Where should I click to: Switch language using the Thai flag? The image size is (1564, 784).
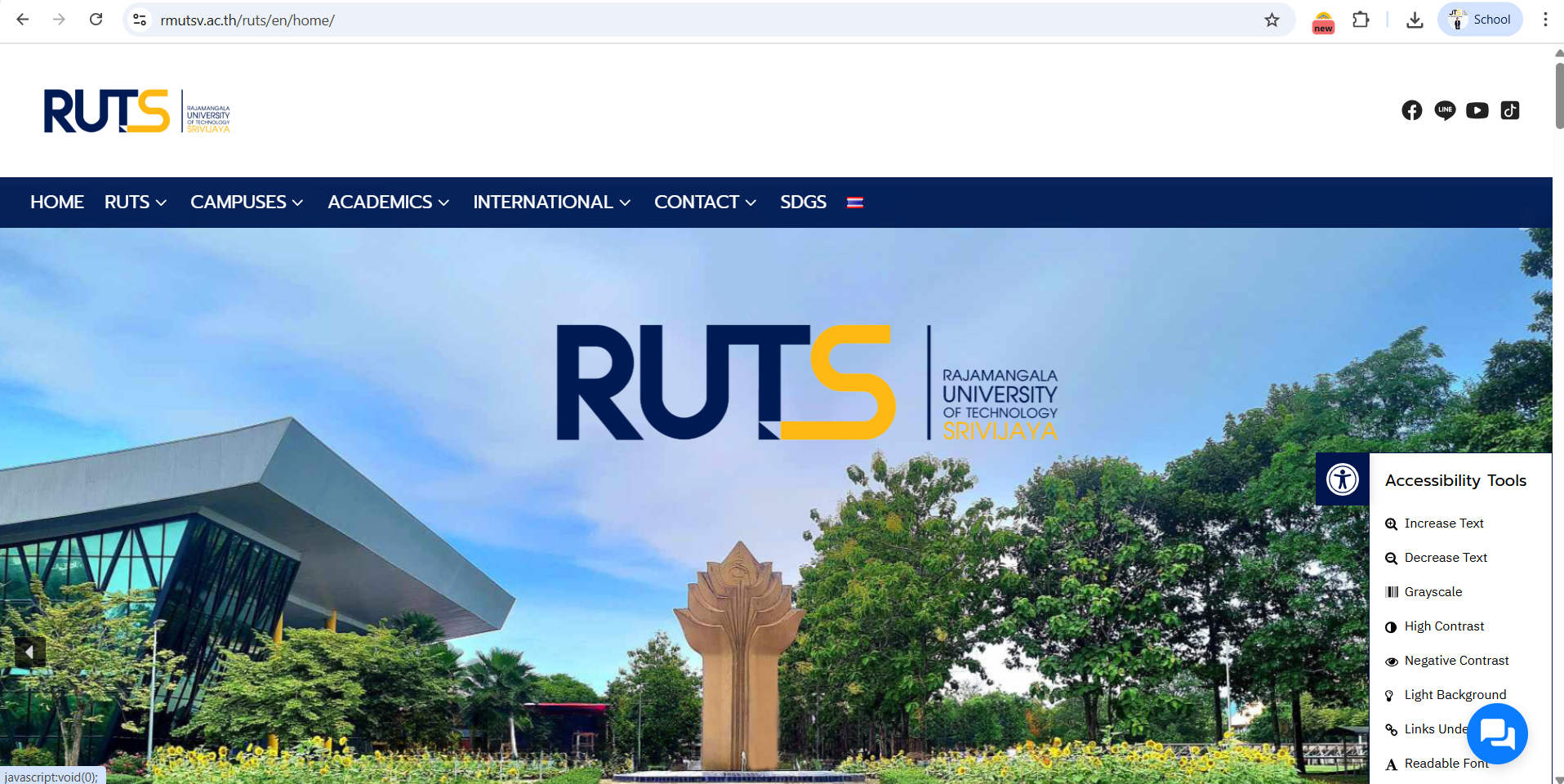[x=856, y=202]
